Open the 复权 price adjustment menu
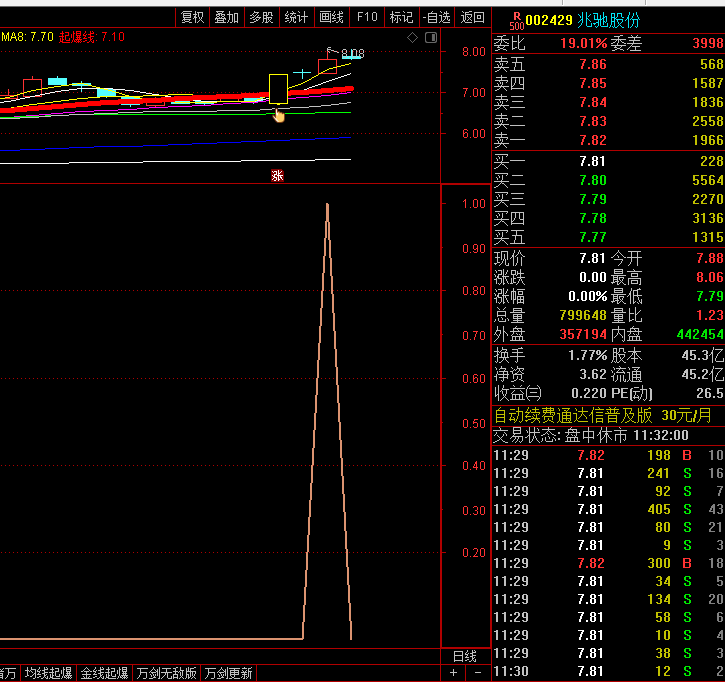 pos(192,17)
